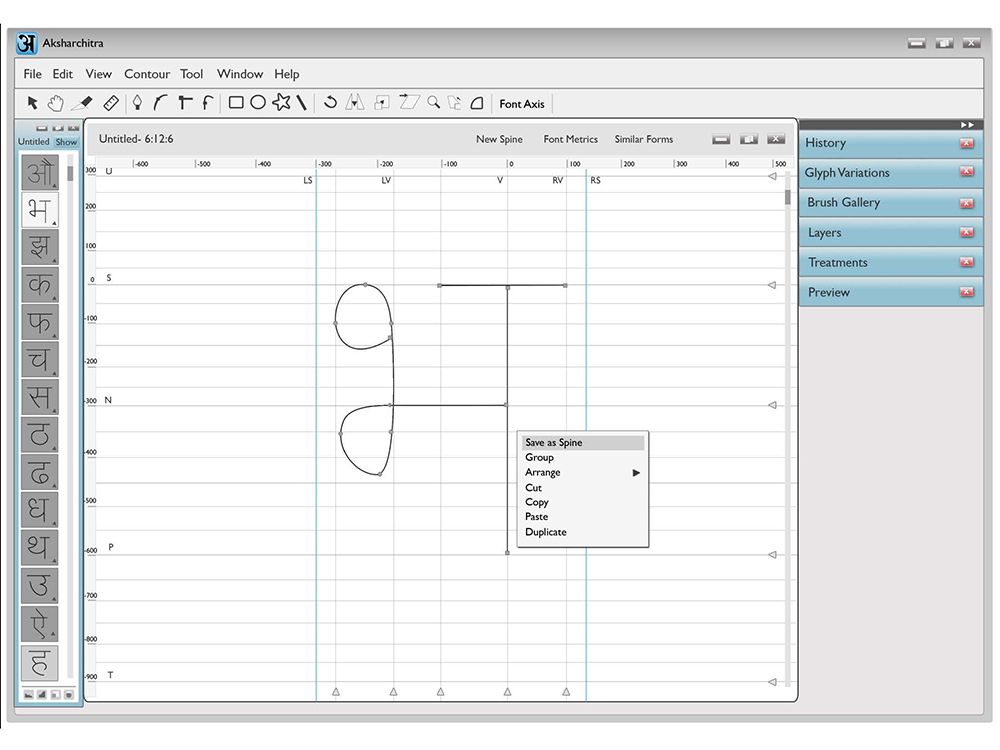Pick the knife cutting tool

[82, 103]
